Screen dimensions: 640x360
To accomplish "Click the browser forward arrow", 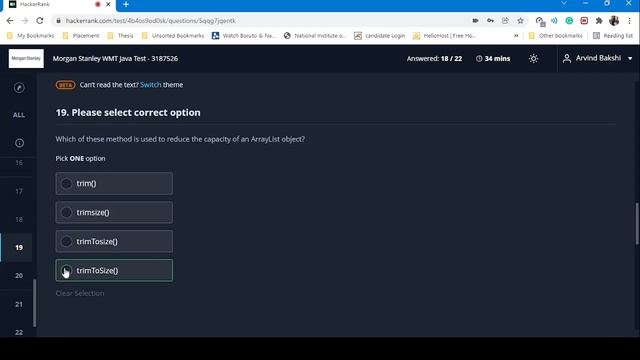I will (x=24, y=20).
